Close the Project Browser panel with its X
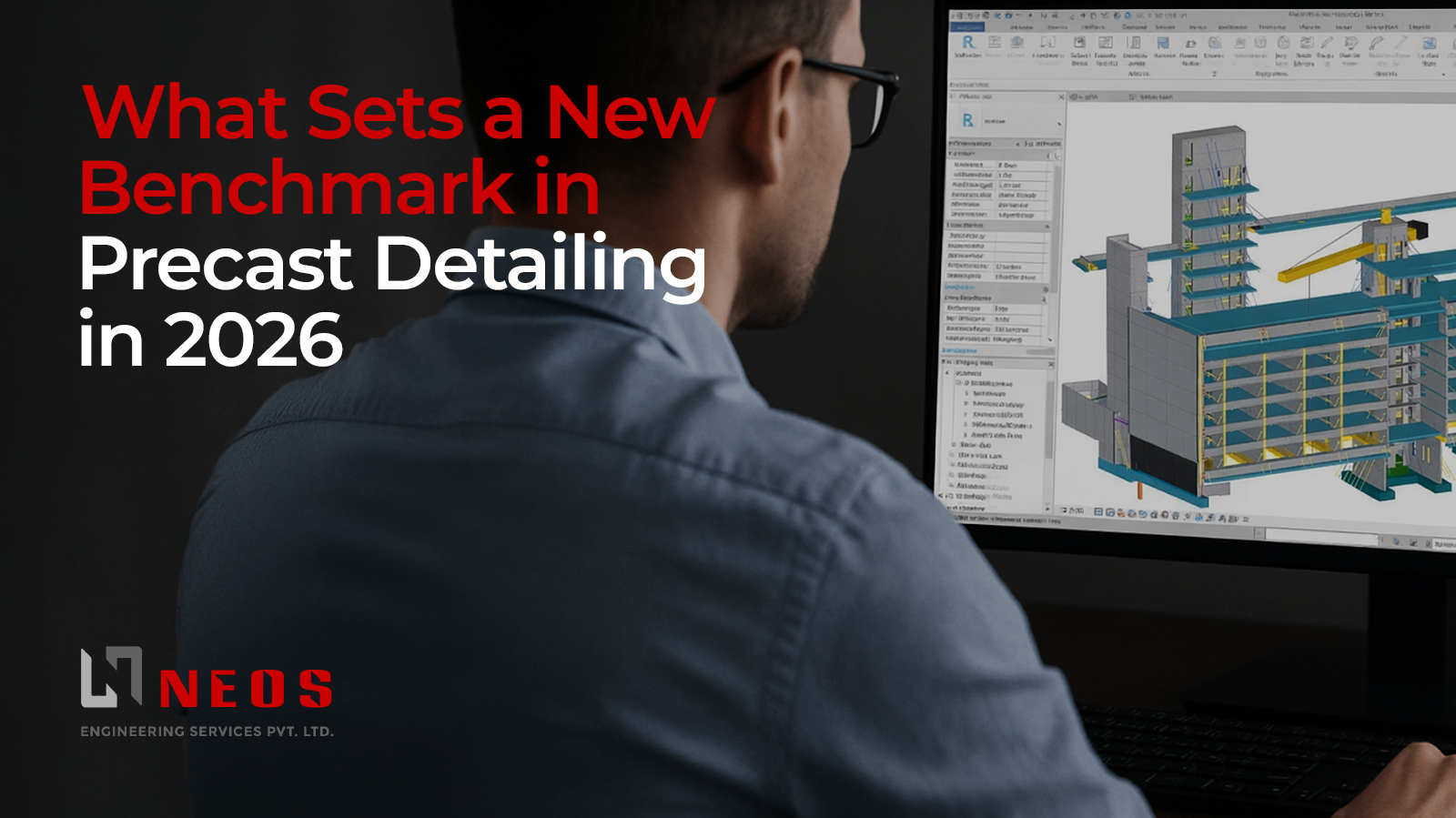Viewport: 1456px width, 818px height. (x=1051, y=364)
